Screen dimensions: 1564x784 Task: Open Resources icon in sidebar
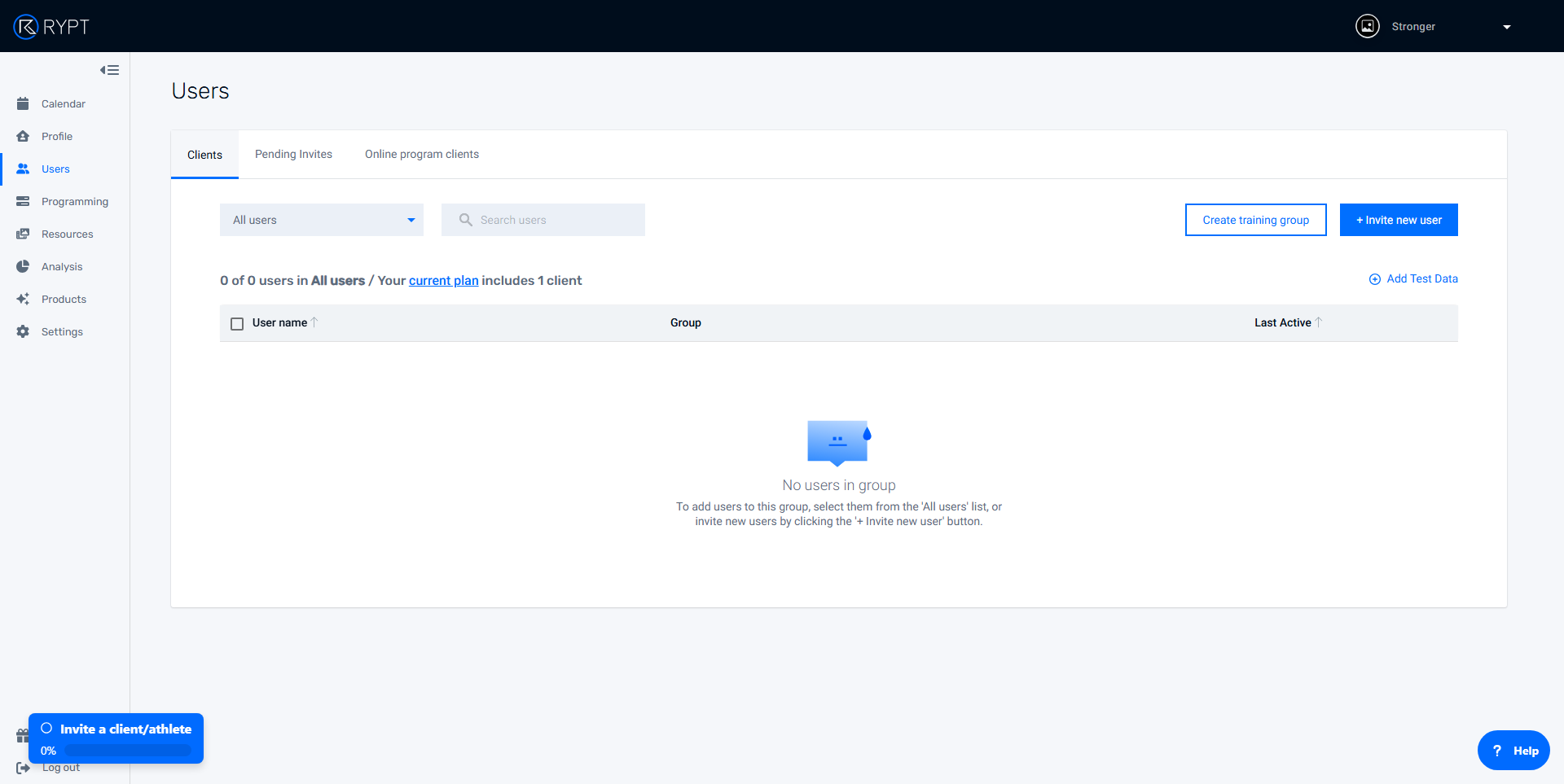pyautogui.click(x=23, y=234)
